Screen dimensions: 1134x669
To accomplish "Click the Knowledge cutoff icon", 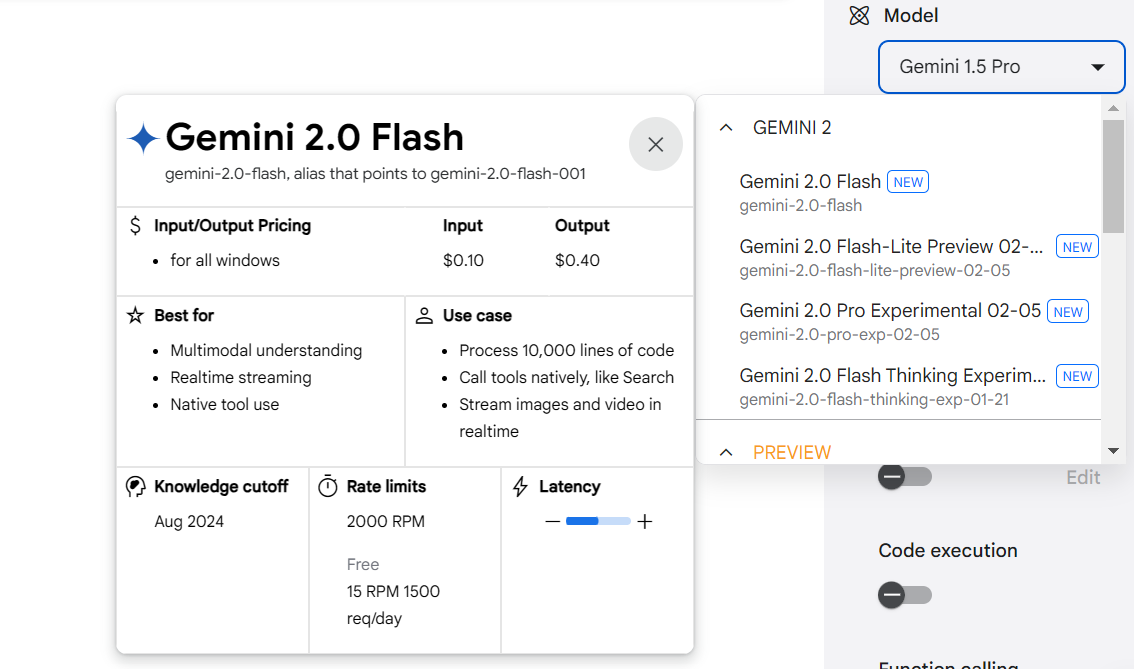I will click(x=135, y=486).
